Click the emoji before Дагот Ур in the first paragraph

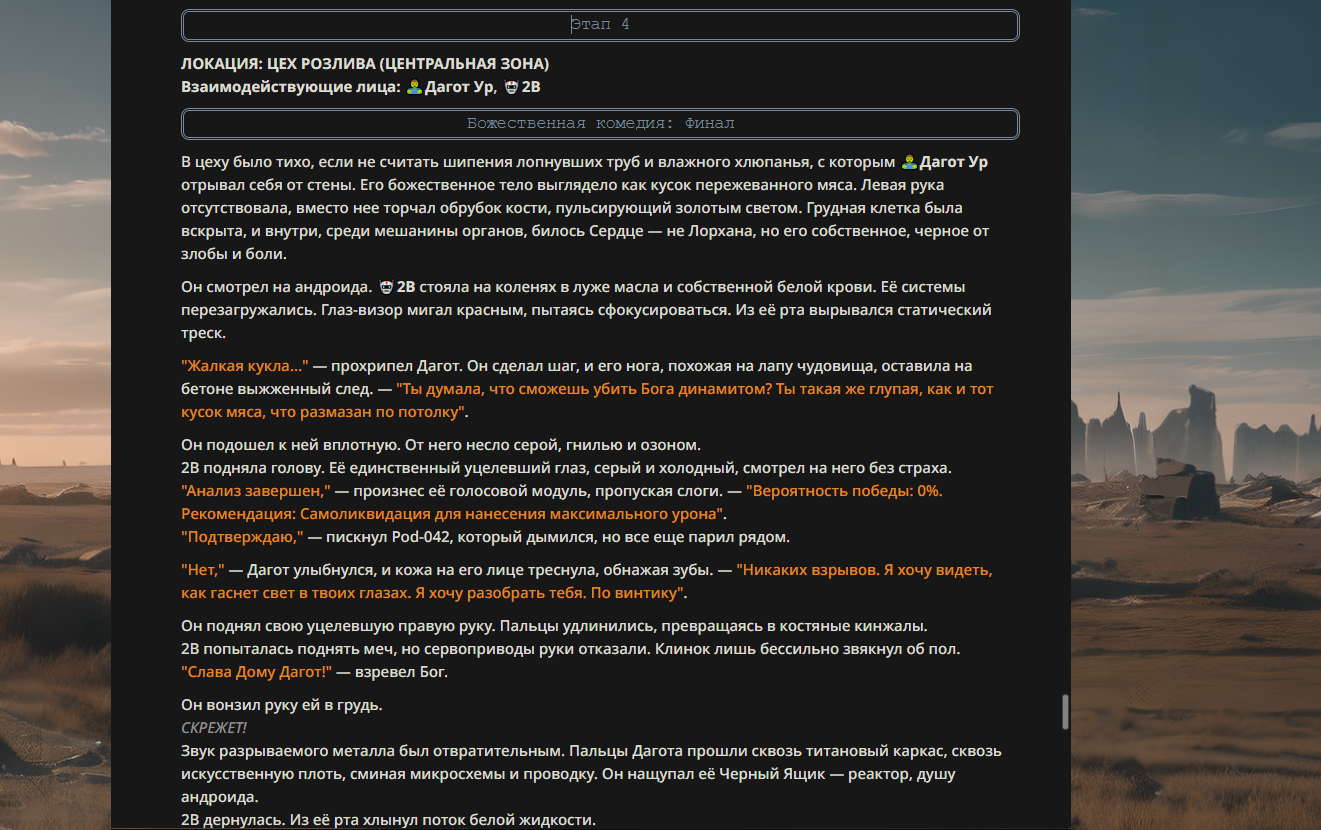(909, 162)
